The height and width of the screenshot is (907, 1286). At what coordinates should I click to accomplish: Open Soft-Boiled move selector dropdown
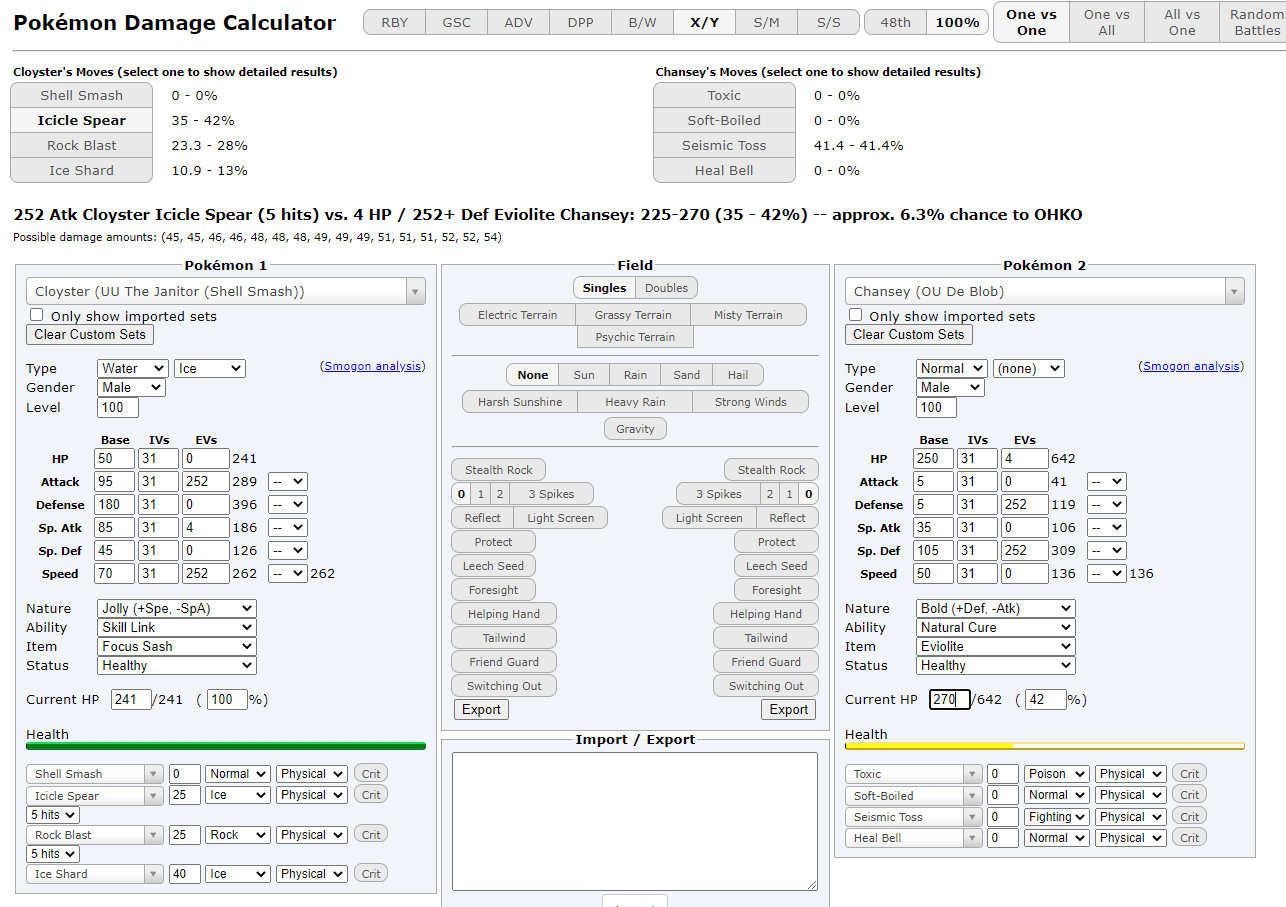point(913,796)
